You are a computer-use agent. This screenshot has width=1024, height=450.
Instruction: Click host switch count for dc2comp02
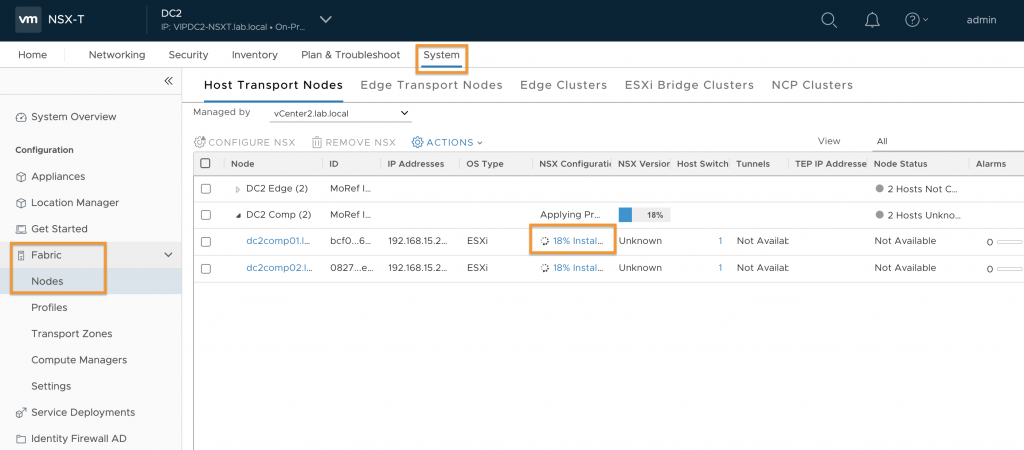coord(720,268)
